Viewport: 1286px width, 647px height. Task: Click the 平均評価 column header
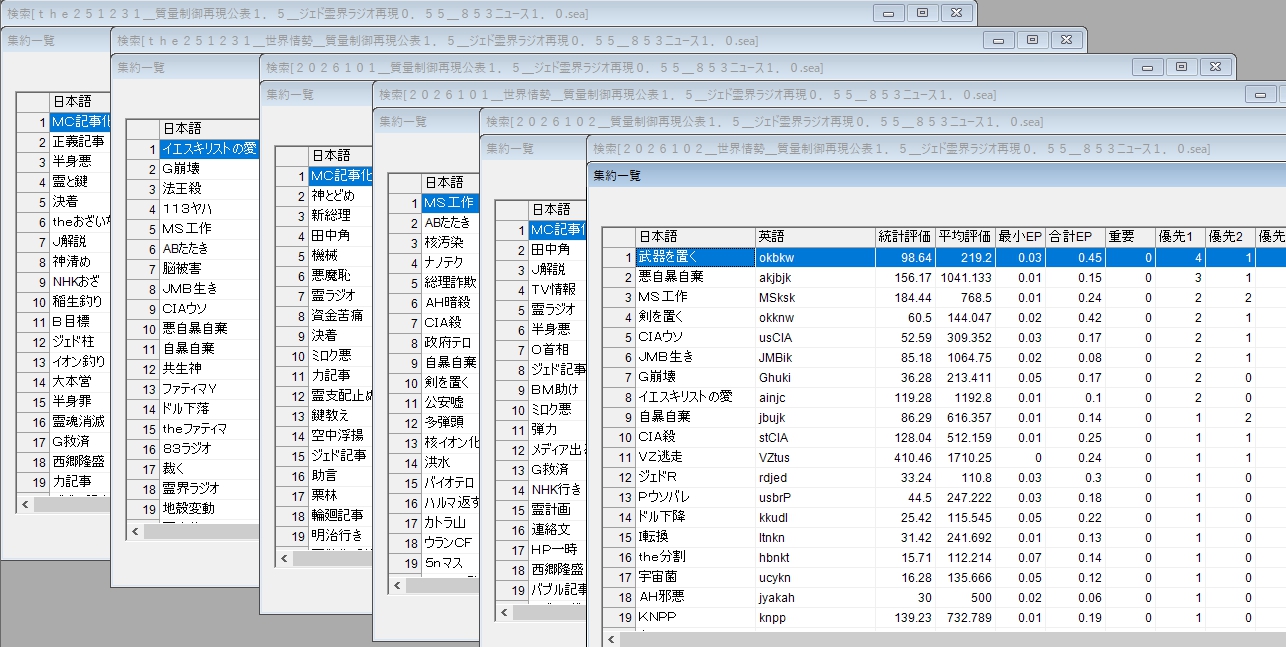click(x=964, y=237)
